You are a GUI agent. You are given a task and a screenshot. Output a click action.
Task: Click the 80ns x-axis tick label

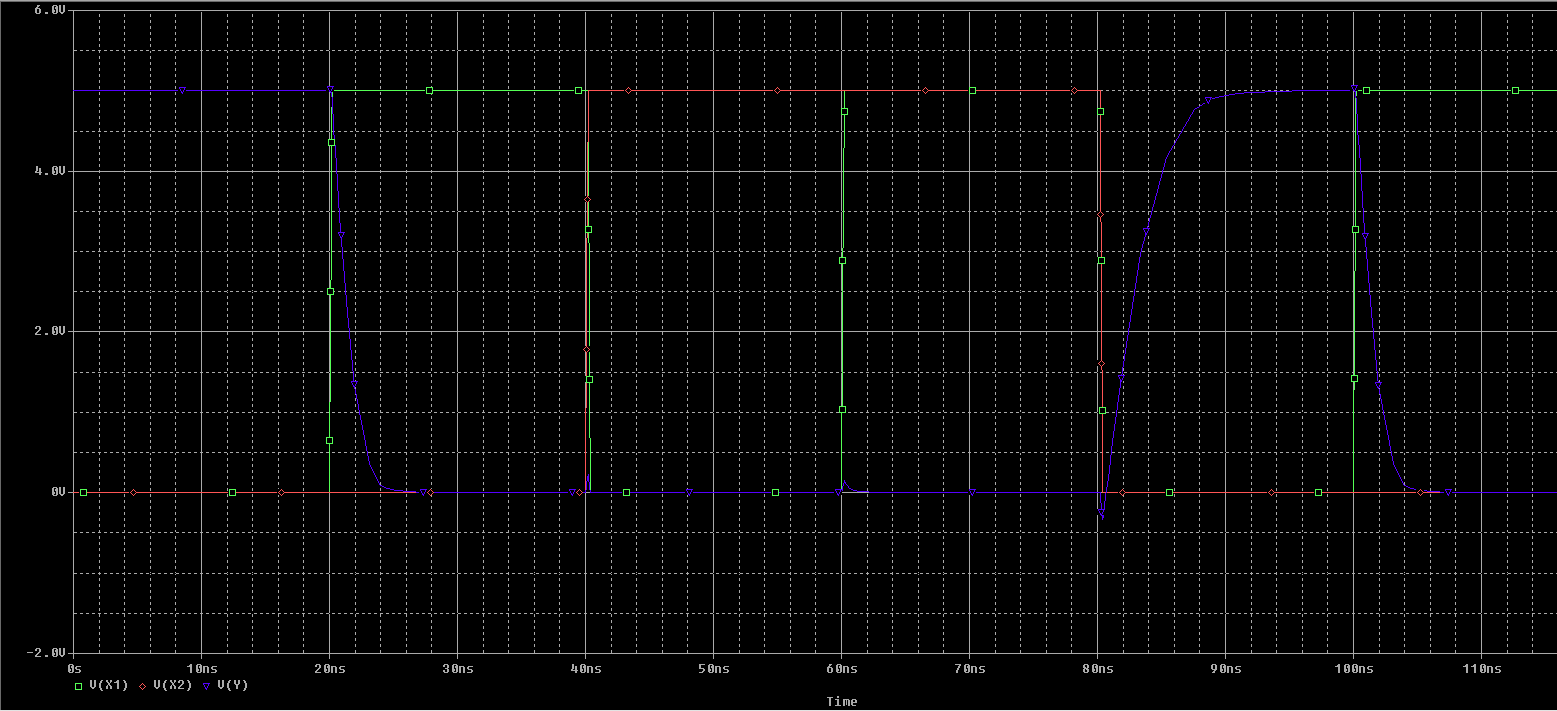click(x=1098, y=667)
